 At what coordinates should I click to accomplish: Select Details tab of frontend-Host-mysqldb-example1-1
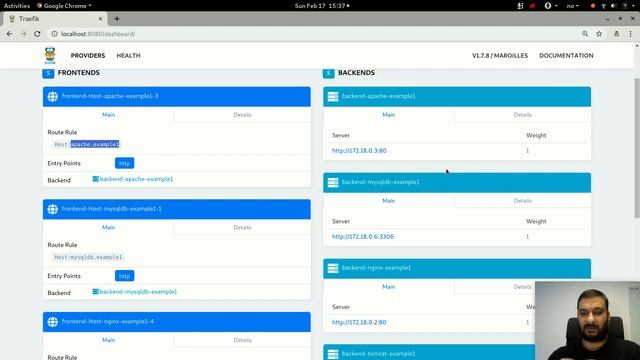click(242, 227)
